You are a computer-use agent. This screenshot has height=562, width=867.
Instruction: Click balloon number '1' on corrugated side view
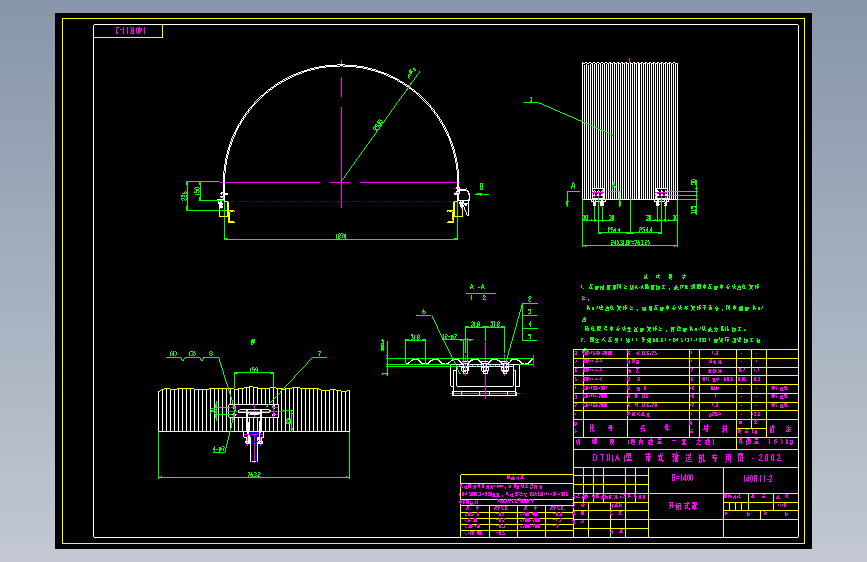pyautogui.click(x=531, y=100)
